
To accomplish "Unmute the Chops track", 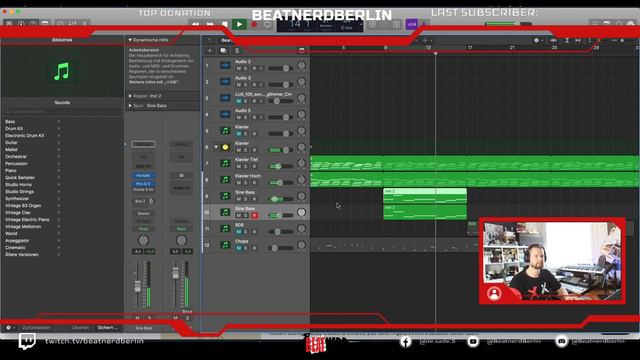I will click(x=239, y=248).
